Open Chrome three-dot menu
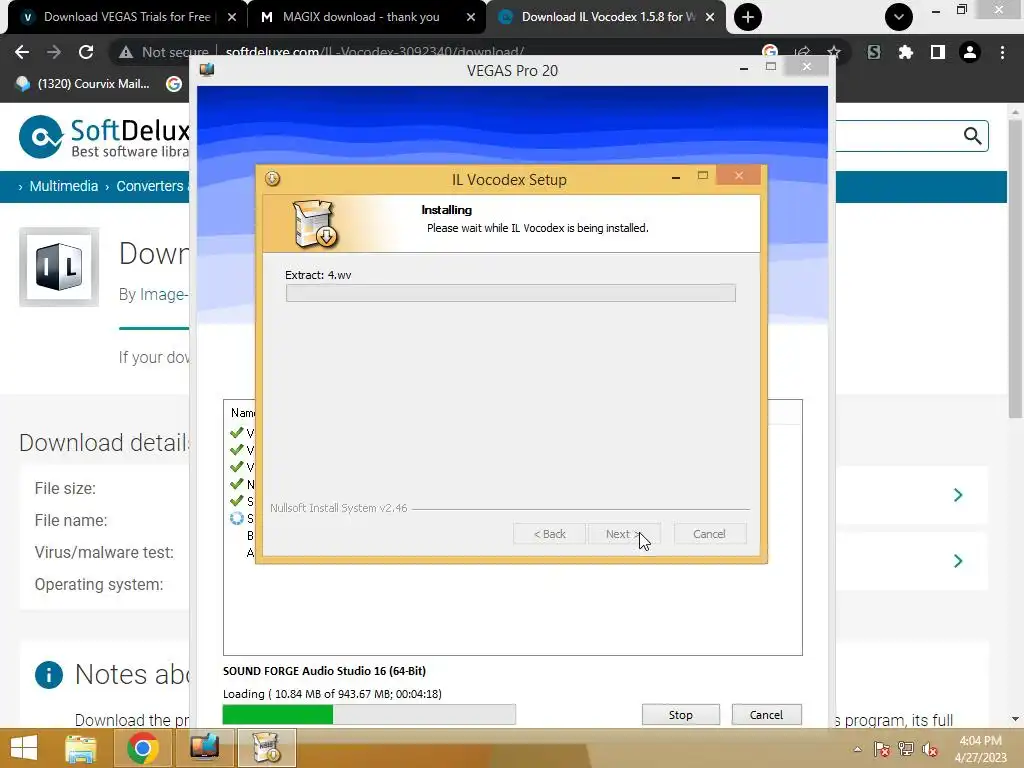Screen dimensions: 1024x768 click(x=1002, y=52)
